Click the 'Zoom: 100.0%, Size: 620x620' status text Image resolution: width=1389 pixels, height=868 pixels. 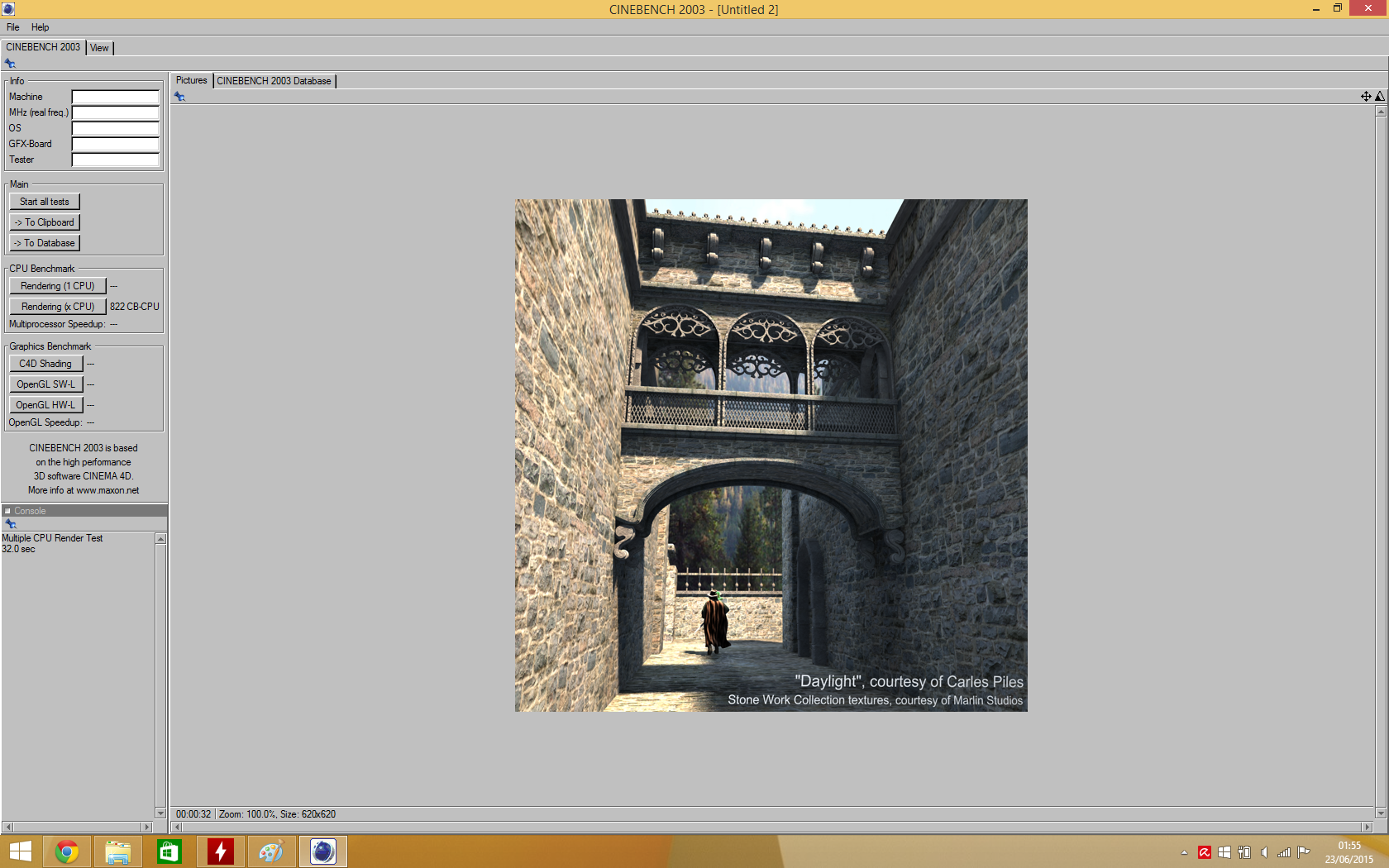click(x=277, y=814)
